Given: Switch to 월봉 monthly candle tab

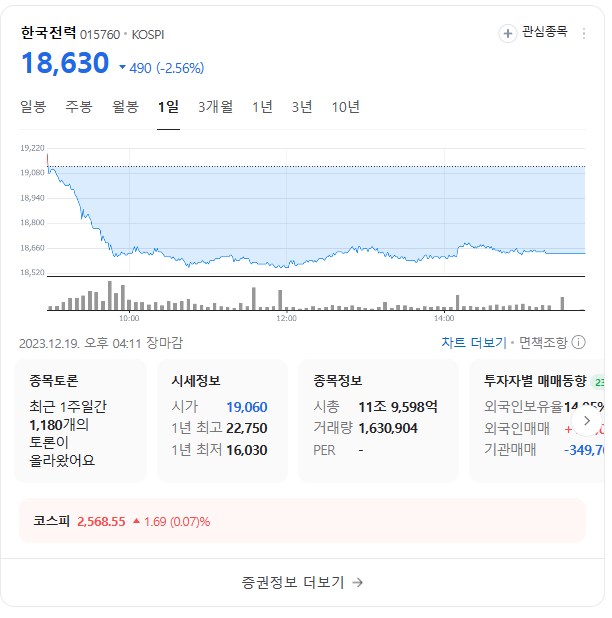Looking at the screenshot, I should 125,107.
